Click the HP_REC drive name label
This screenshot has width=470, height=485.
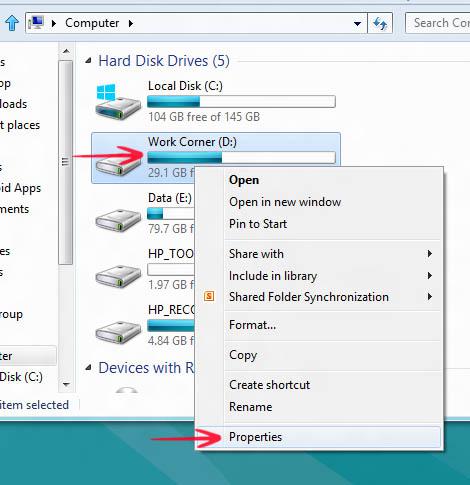pyautogui.click(x=171, y=310)
